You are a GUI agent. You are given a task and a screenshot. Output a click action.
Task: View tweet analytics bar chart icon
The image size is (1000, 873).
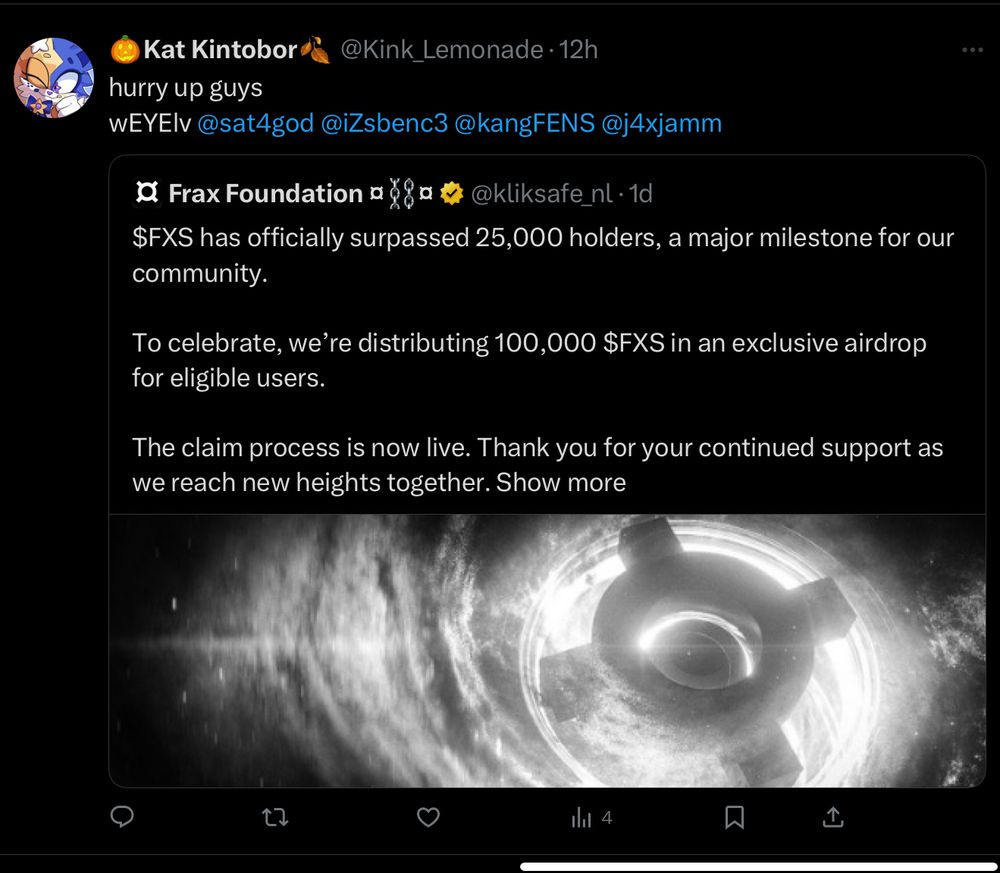(x=582, y=818)
